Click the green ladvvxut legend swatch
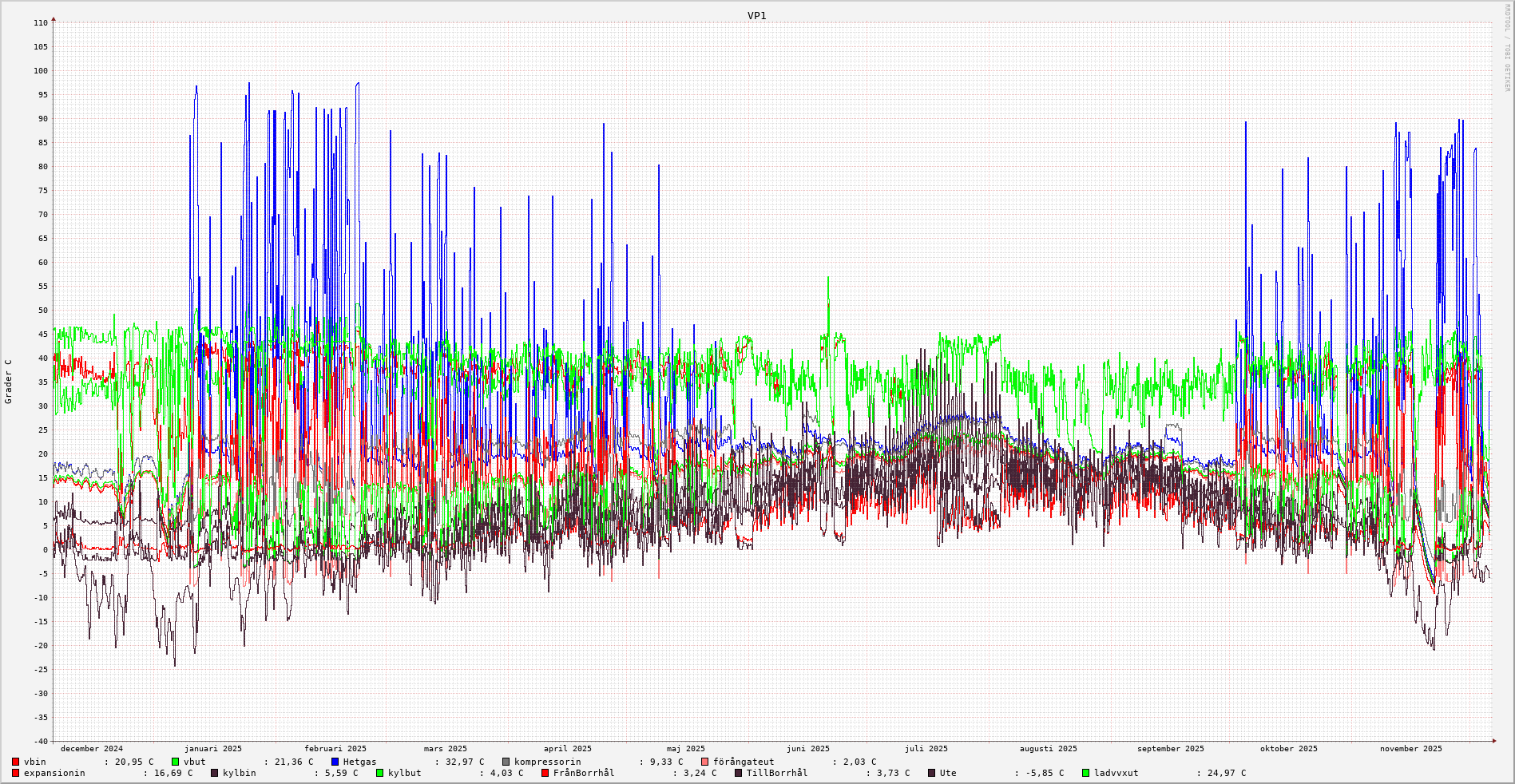Viewport: 1515px width, 784px height. point(1085,773)
